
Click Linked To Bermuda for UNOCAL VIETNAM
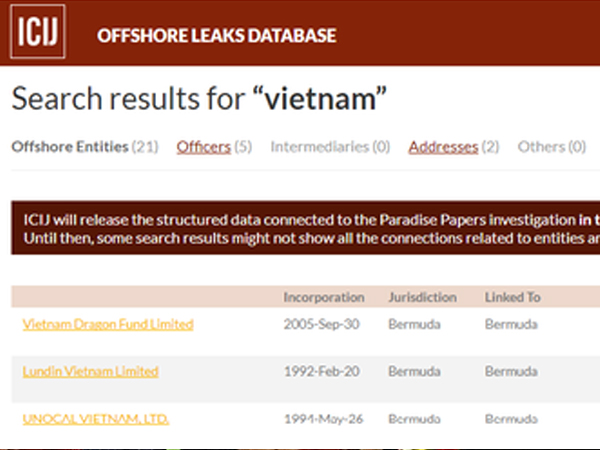[511, 419]
